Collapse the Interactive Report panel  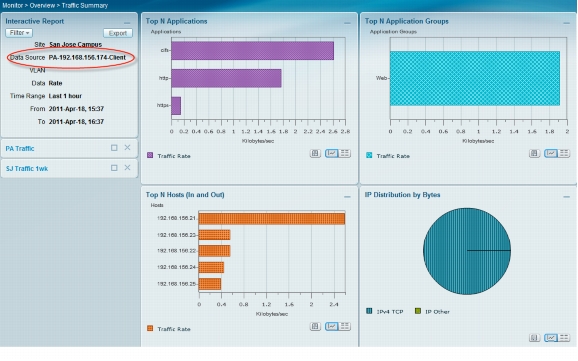127,23
